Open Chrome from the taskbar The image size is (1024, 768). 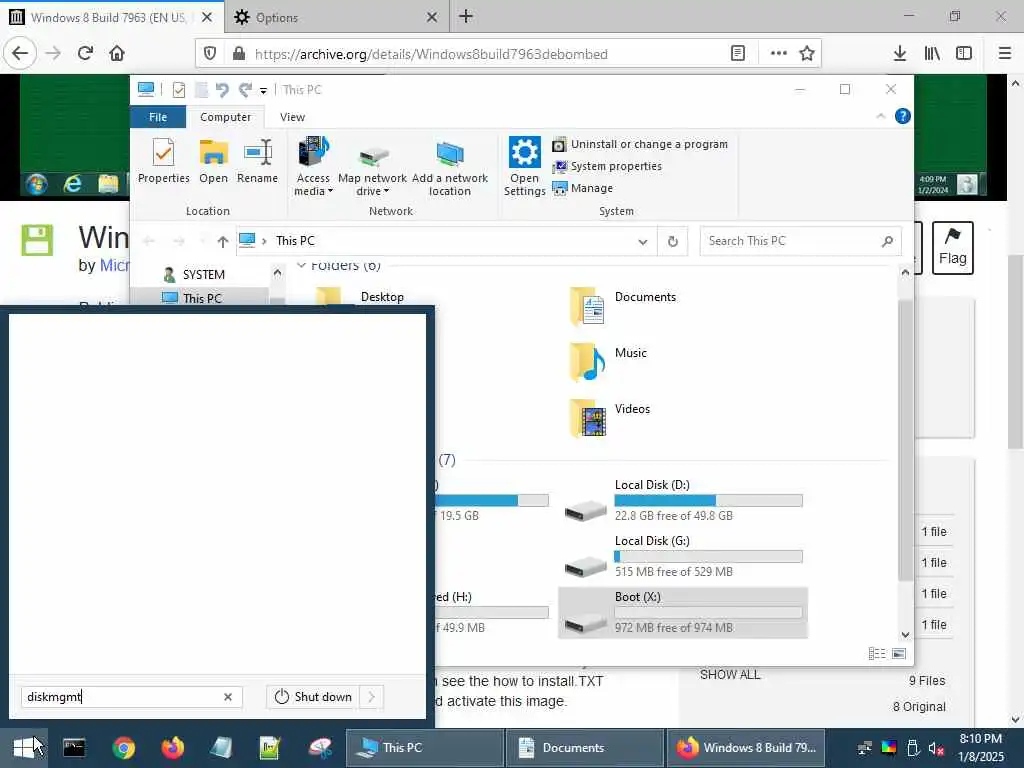click(x=123, y=748)
